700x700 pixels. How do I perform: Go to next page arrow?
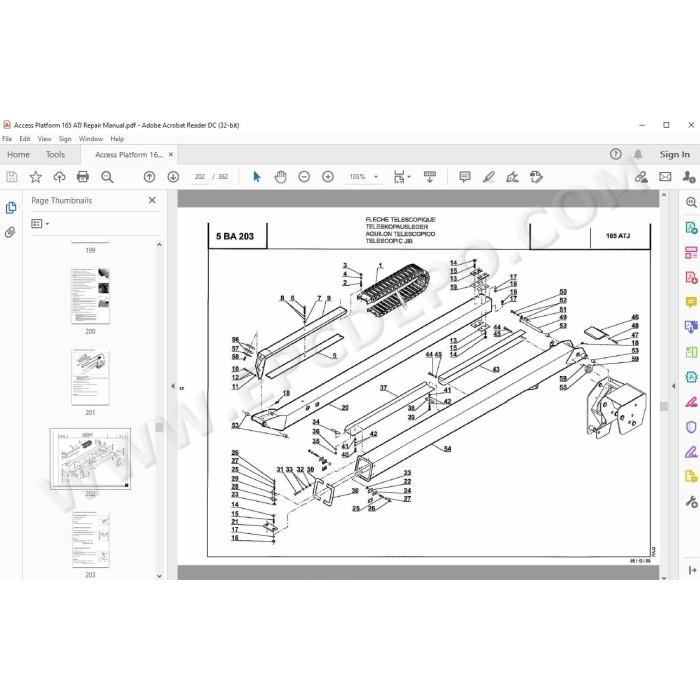173,177
